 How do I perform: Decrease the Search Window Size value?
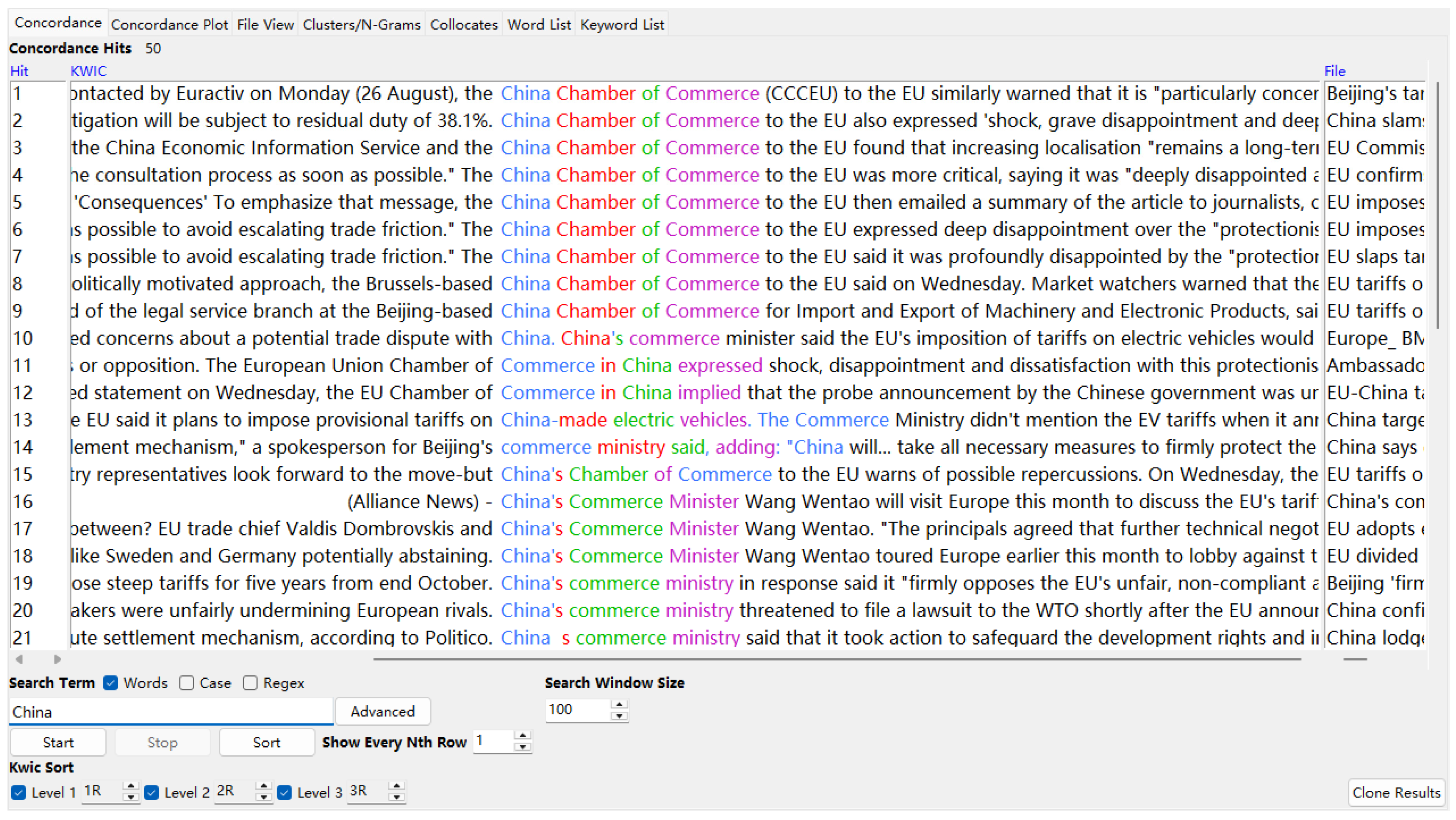pyautogui.click(x=619, y=716)
